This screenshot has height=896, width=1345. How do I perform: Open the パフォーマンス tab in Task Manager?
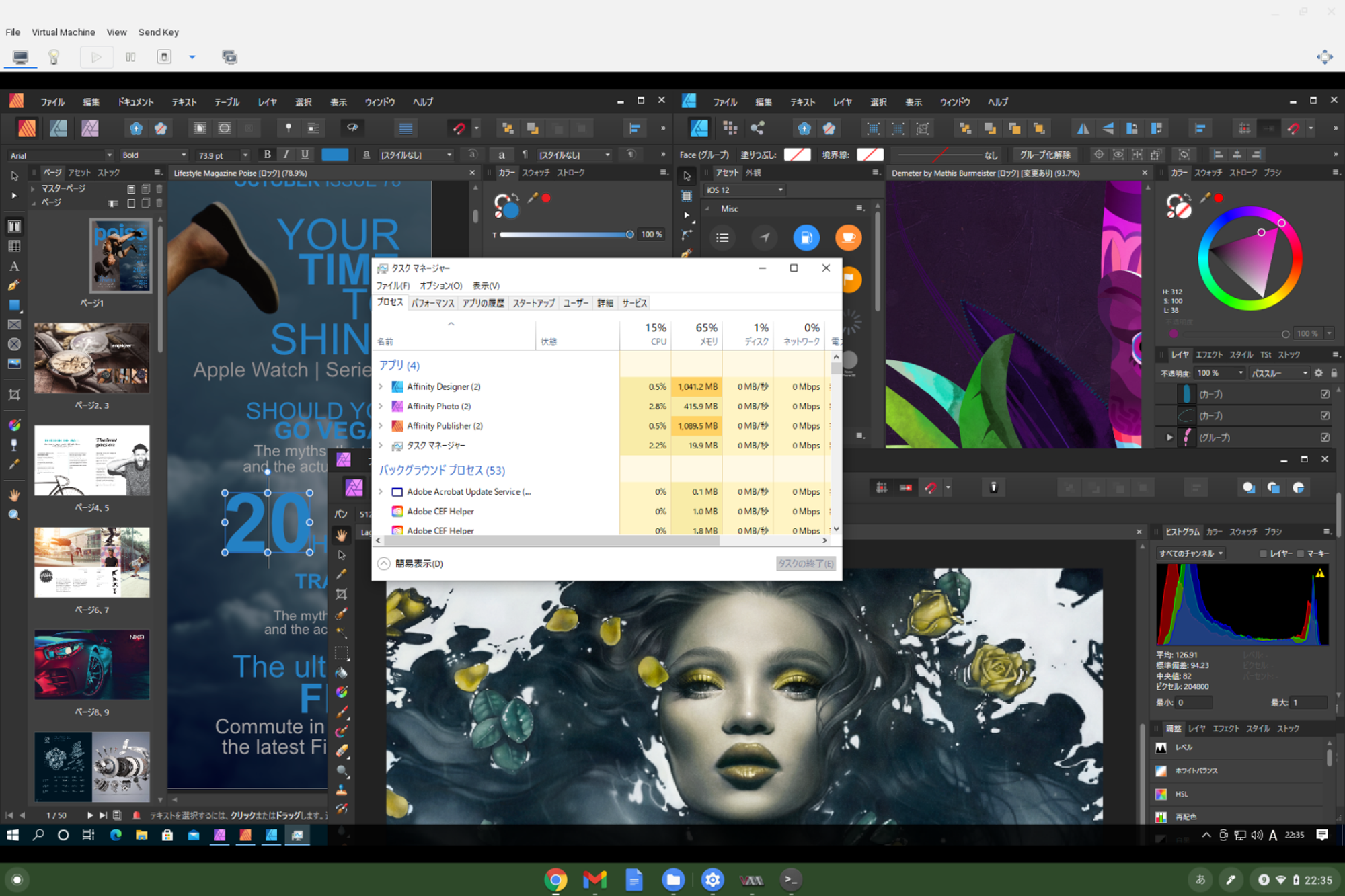[433, 303]
